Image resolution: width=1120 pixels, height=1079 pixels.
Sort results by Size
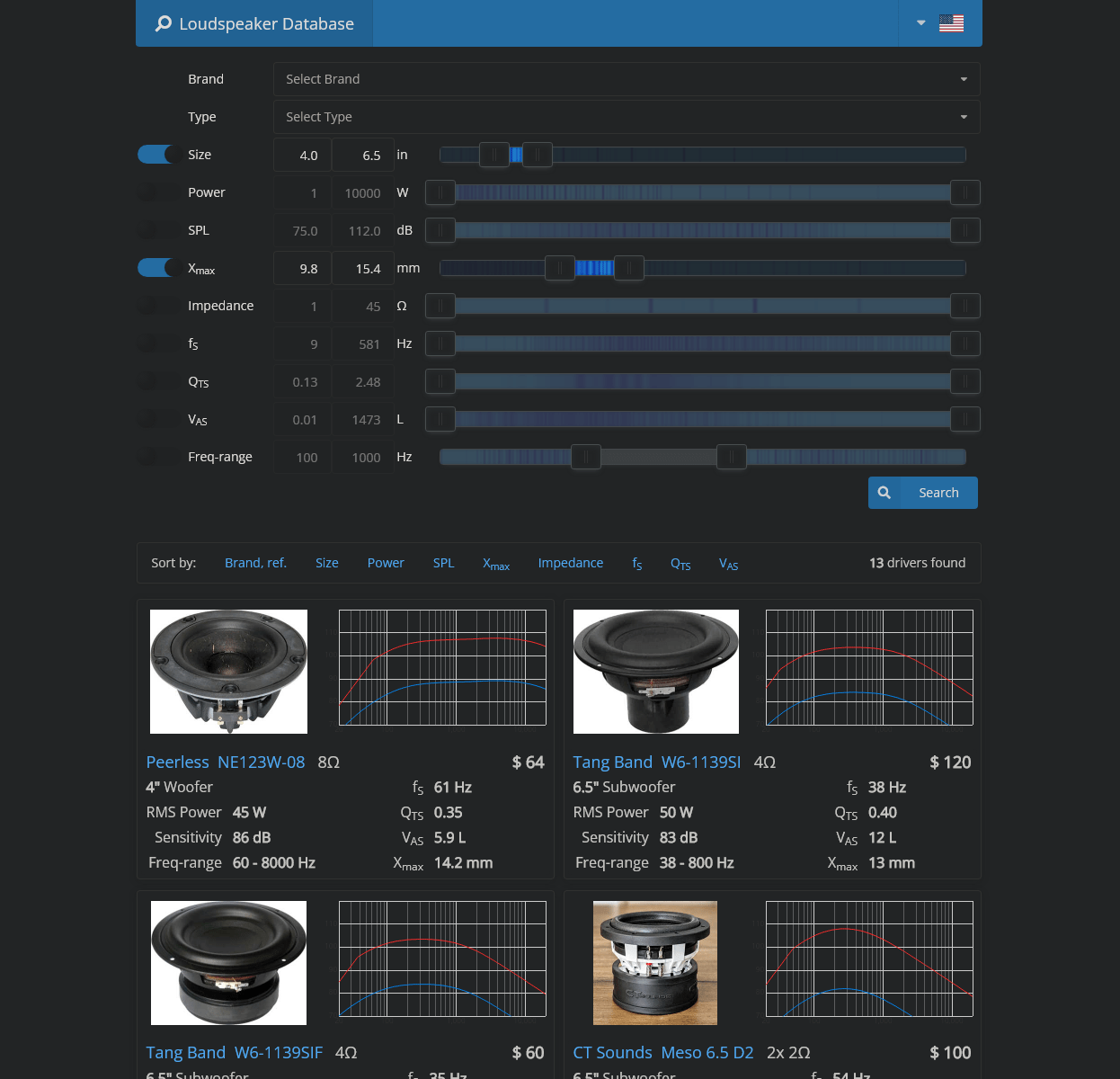(x=327, y=563)
